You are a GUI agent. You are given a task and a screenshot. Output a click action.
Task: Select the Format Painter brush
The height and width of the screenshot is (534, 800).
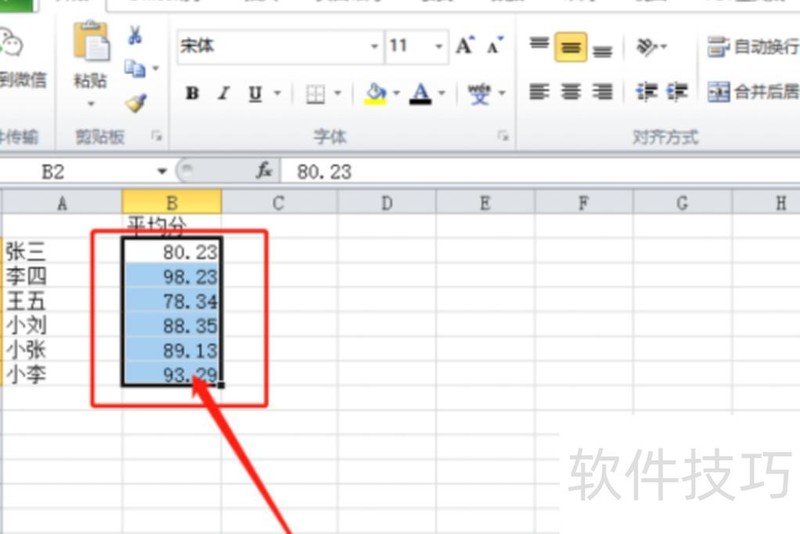click(136, 103)
